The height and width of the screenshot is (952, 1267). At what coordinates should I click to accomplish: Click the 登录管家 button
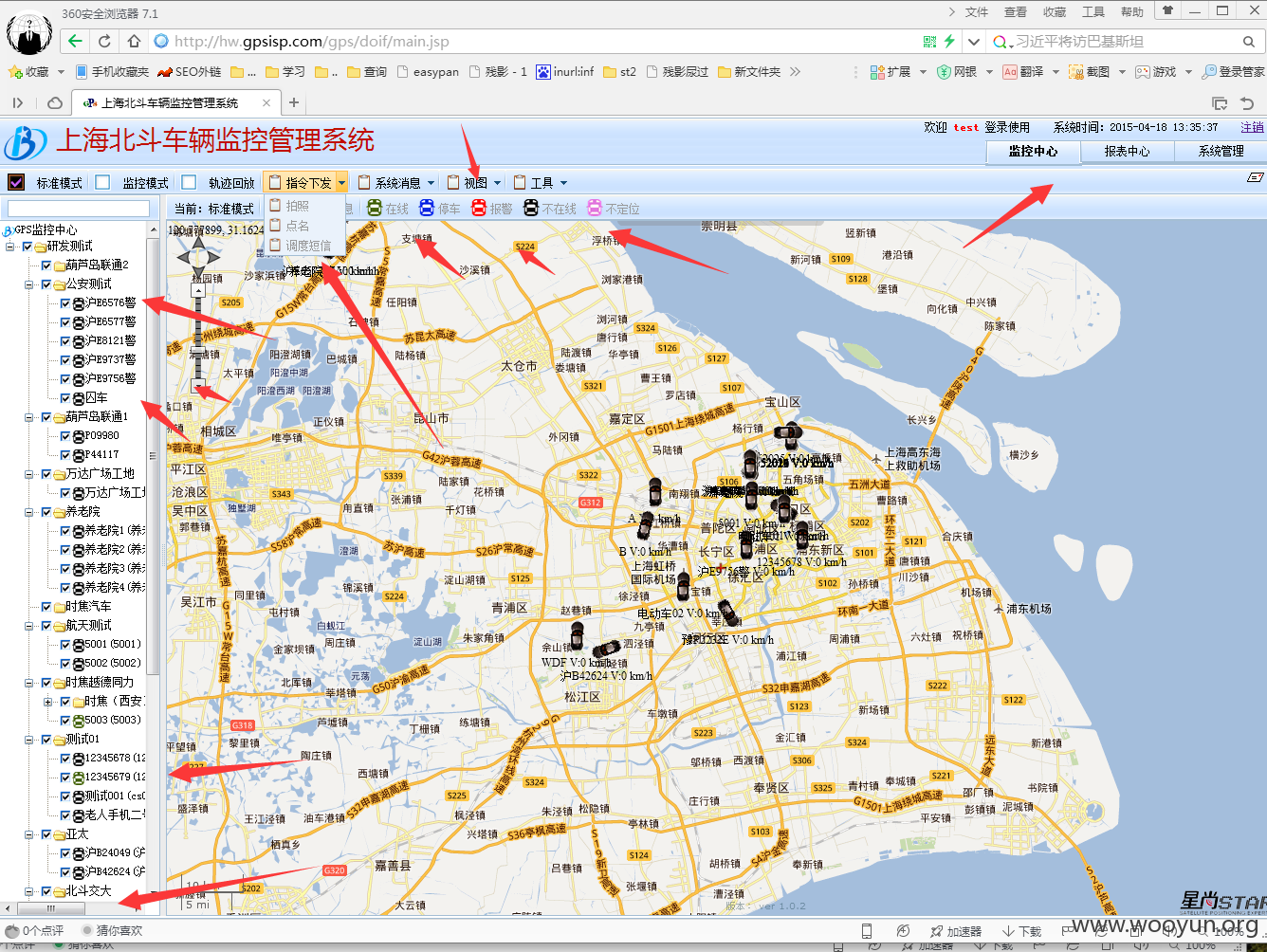[x=1233, y=72]
